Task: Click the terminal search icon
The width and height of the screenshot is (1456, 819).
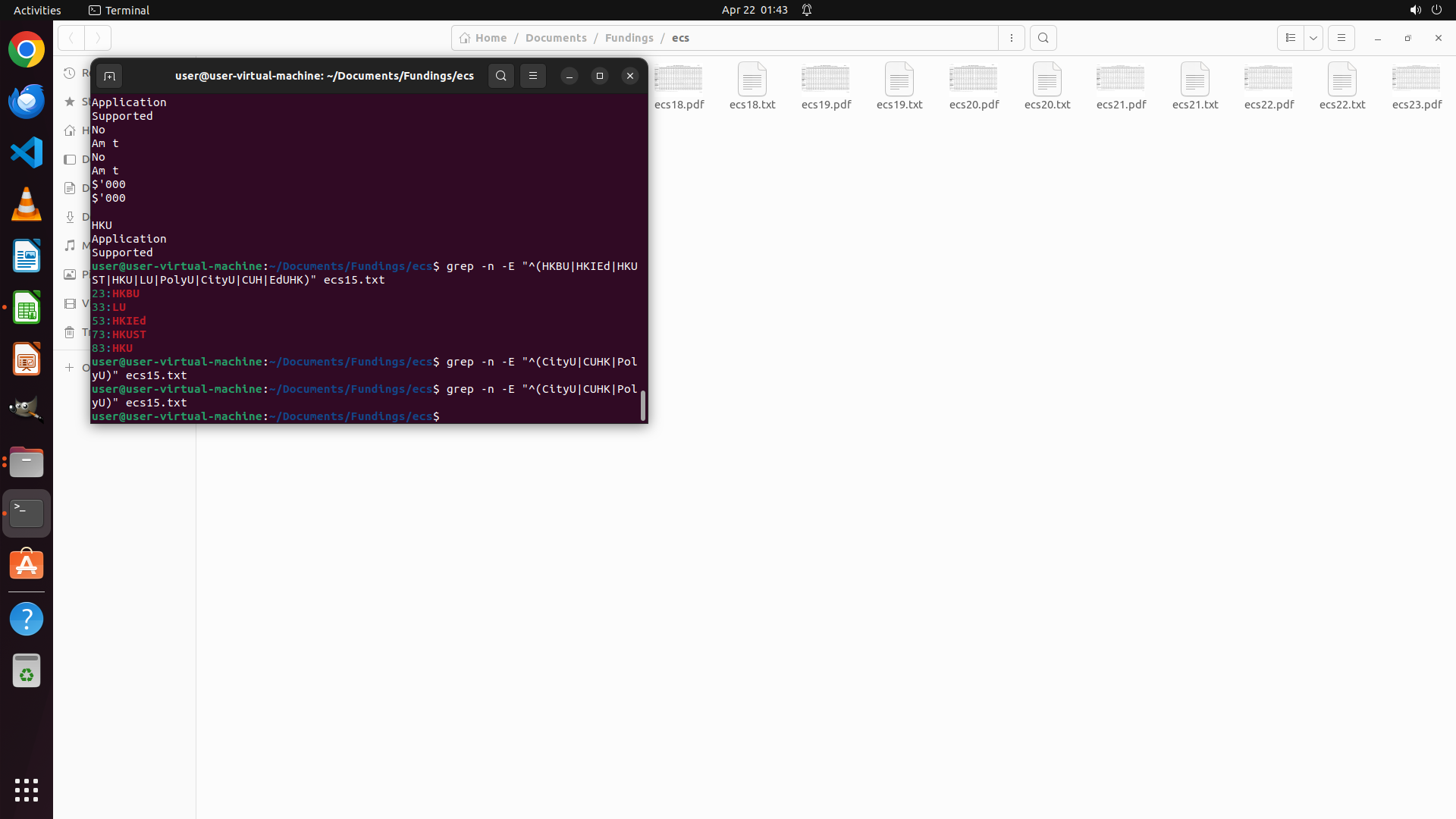Action: [x=500, y=76]
